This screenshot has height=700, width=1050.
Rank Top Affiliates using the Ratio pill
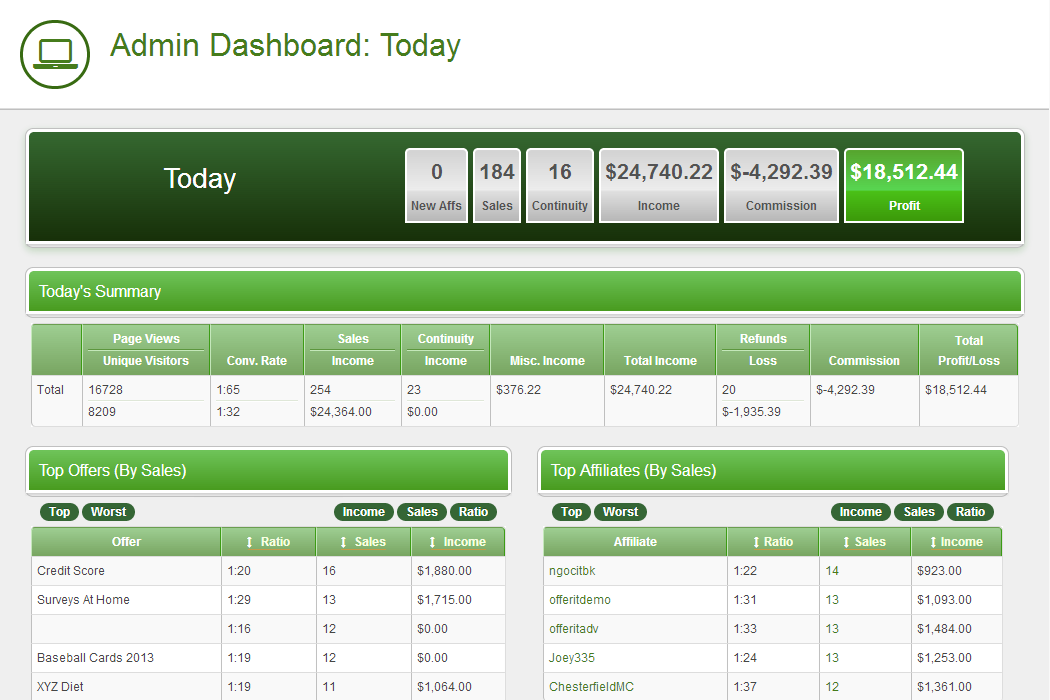(x=970, y=512)
